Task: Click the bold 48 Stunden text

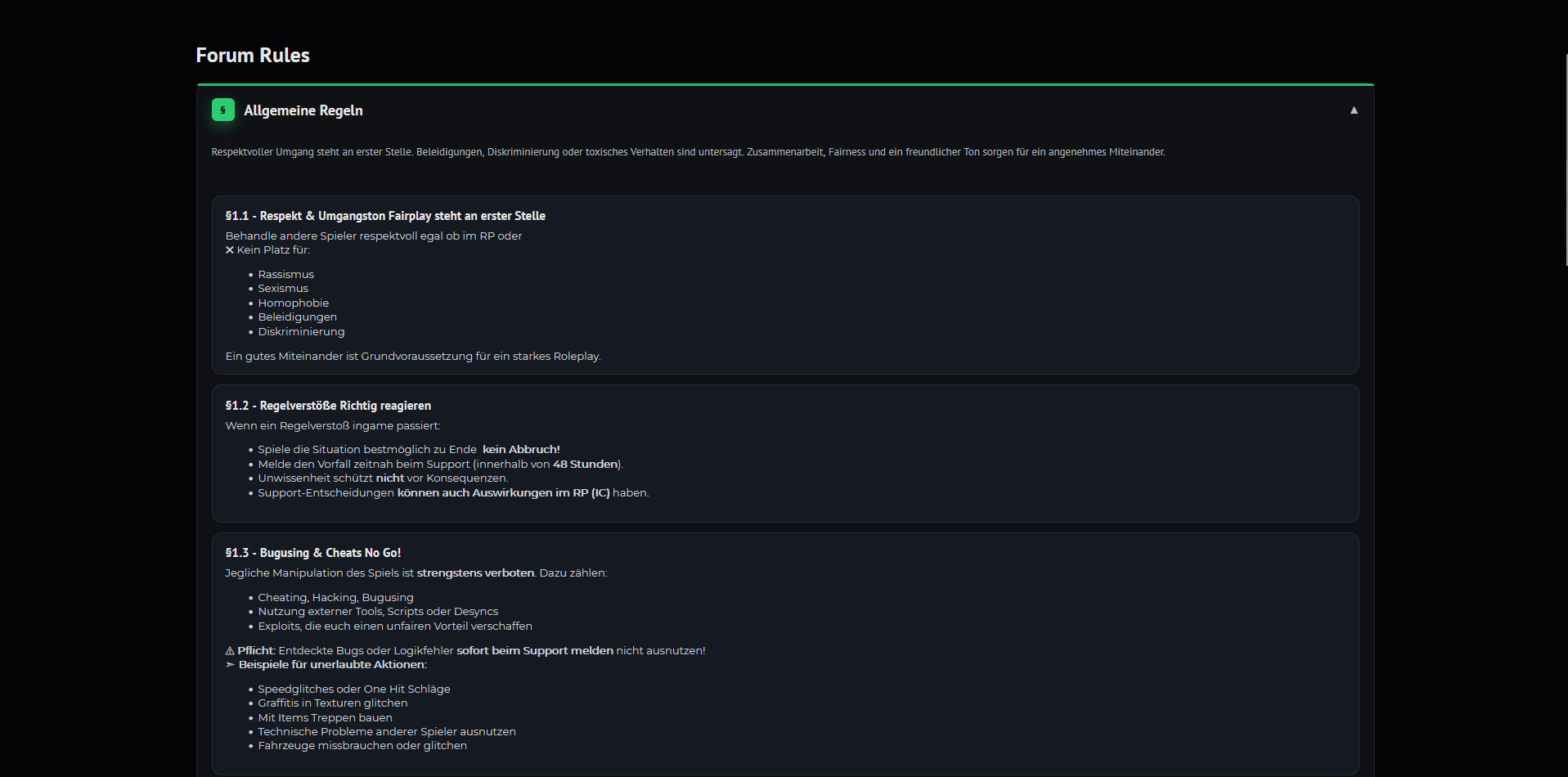Action: point(586,465)
